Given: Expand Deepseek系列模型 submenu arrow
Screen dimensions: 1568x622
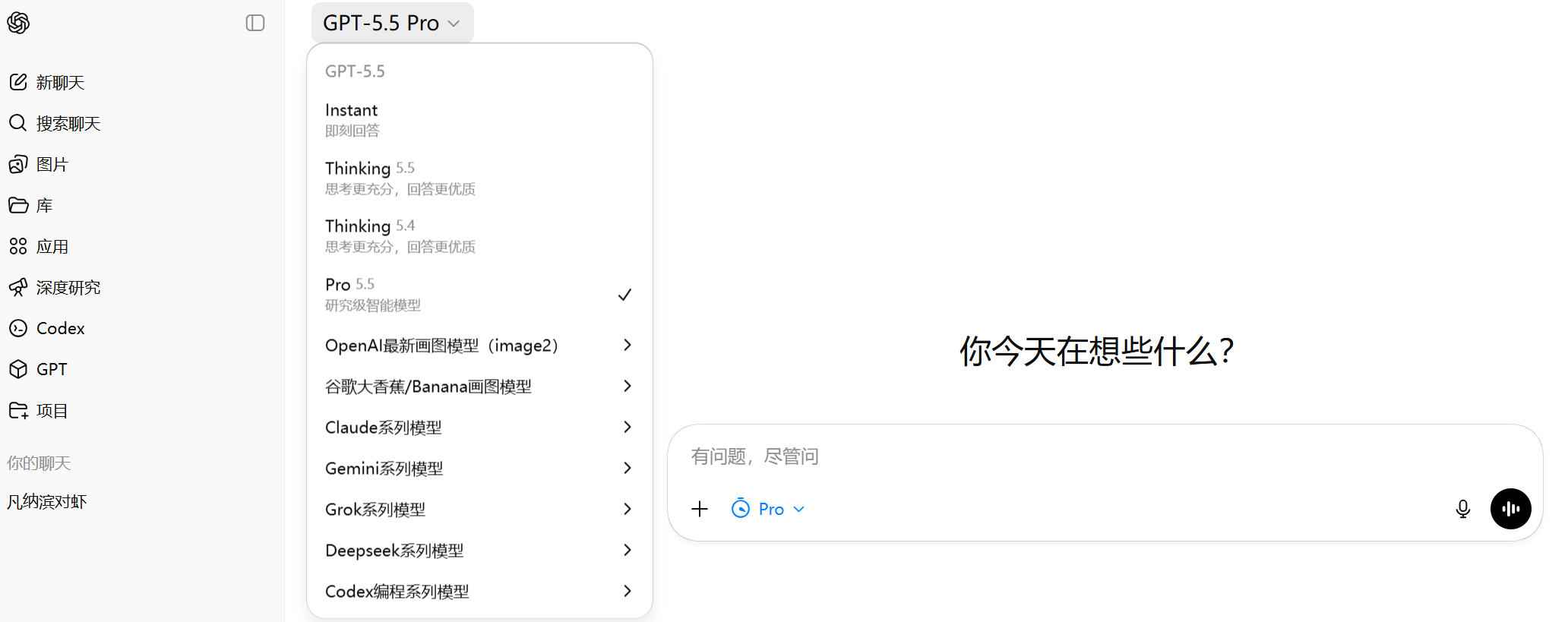Looking at the screenshot, I should click(627, 550).
